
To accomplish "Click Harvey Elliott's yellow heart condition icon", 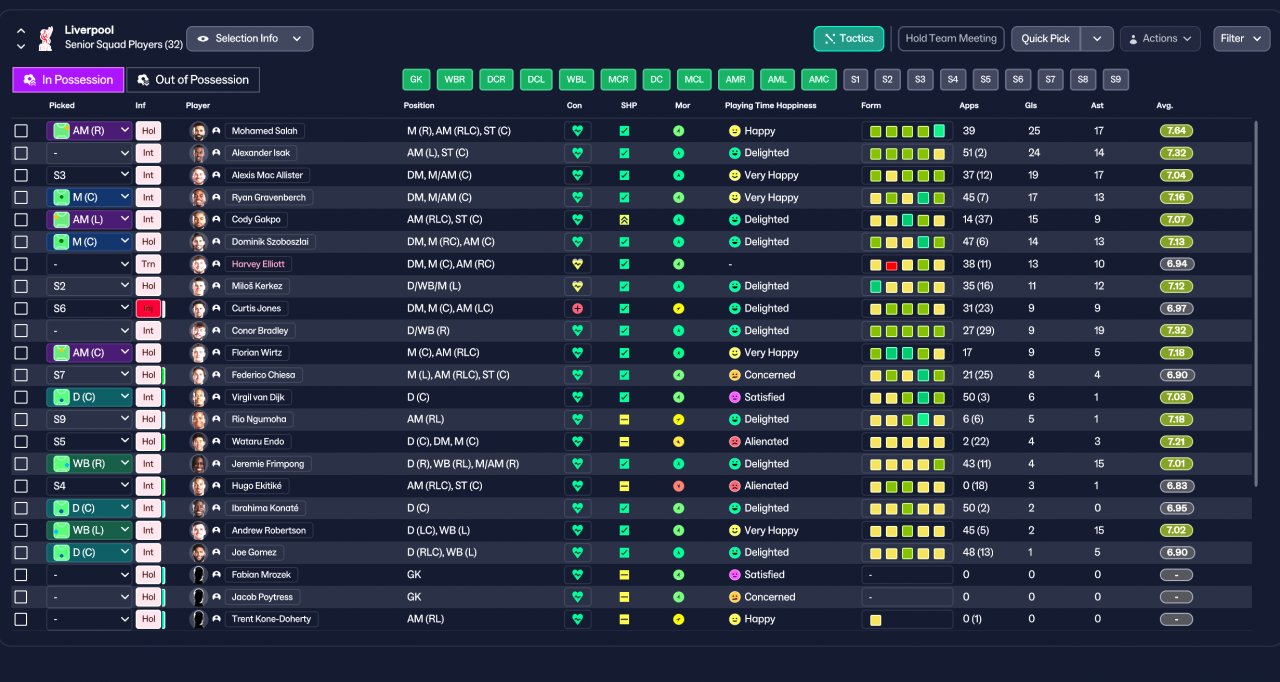I will pyautogui.click(x=577, y=264).
